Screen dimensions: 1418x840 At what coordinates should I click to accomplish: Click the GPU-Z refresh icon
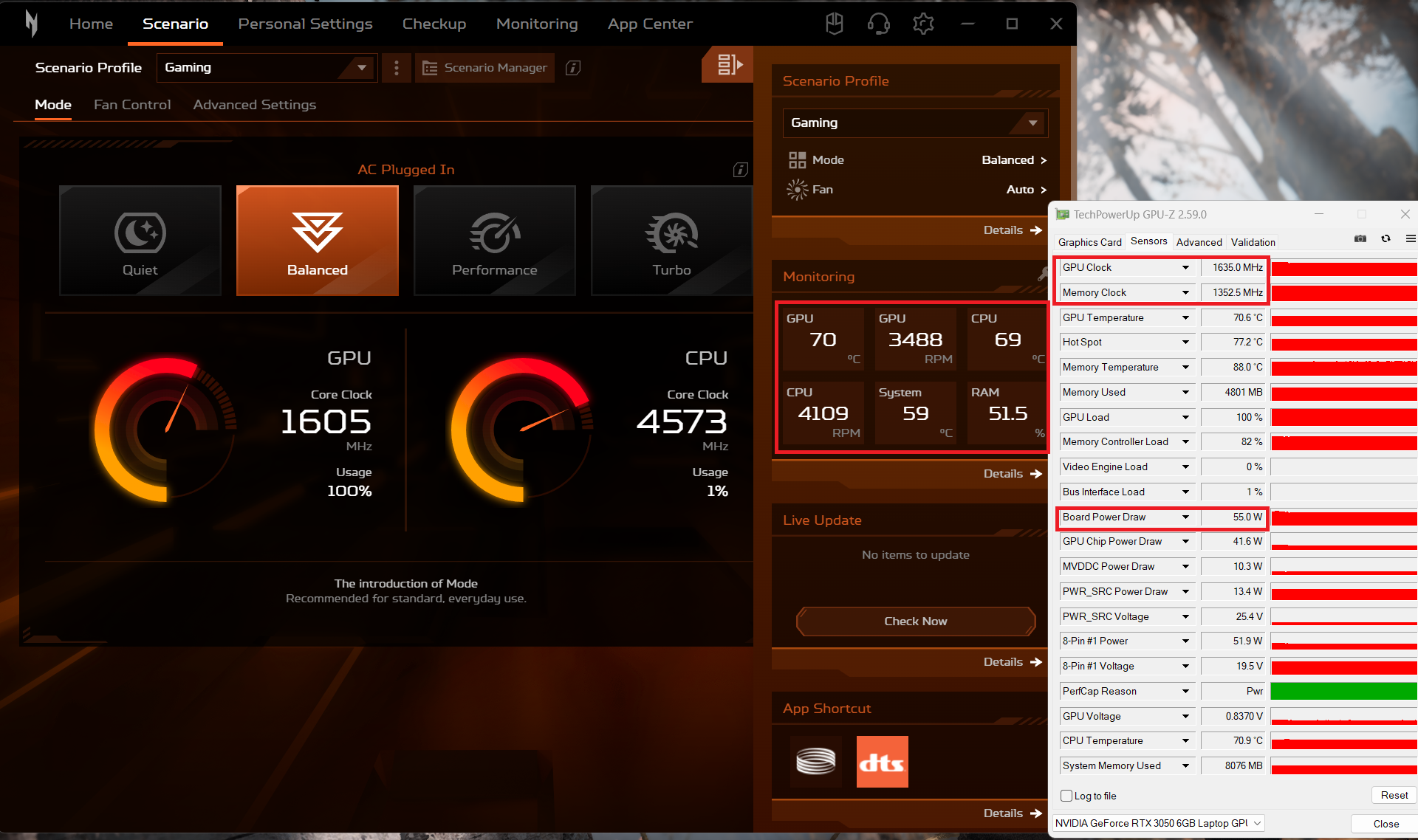(x=1386, y=239)
